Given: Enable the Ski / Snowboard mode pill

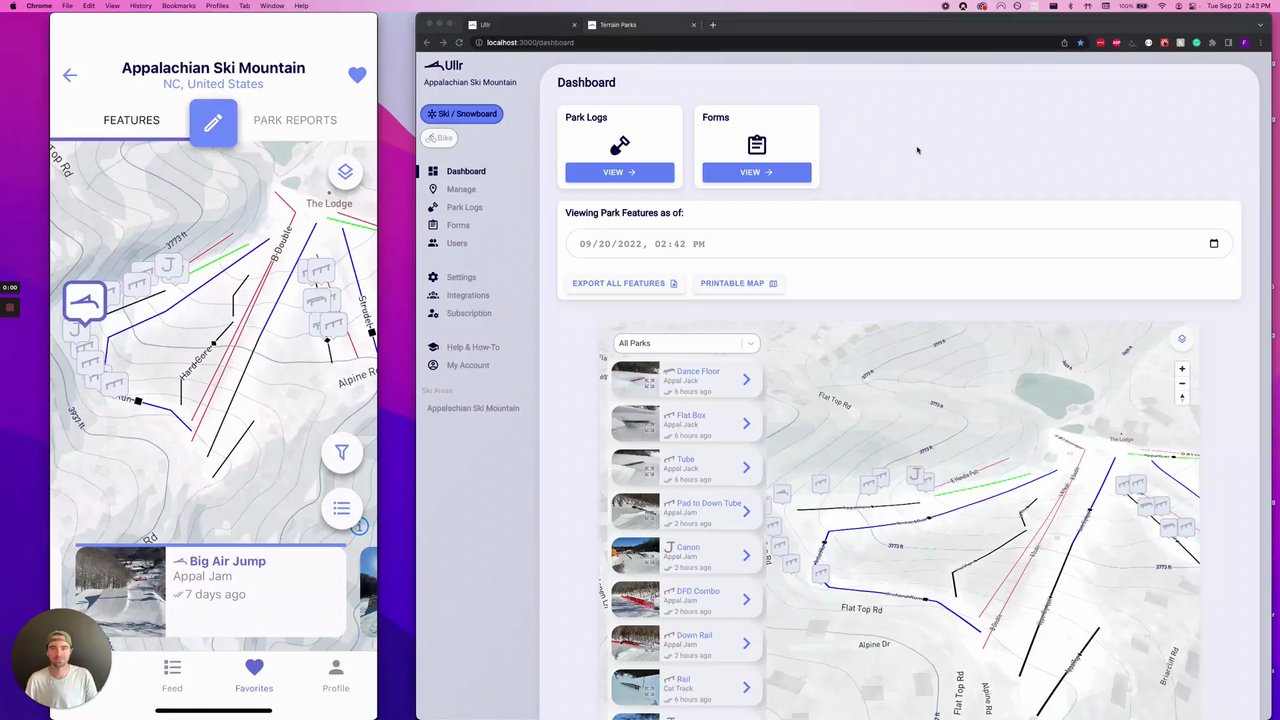Looking at the screenshot, I should (x=462, y=114).
